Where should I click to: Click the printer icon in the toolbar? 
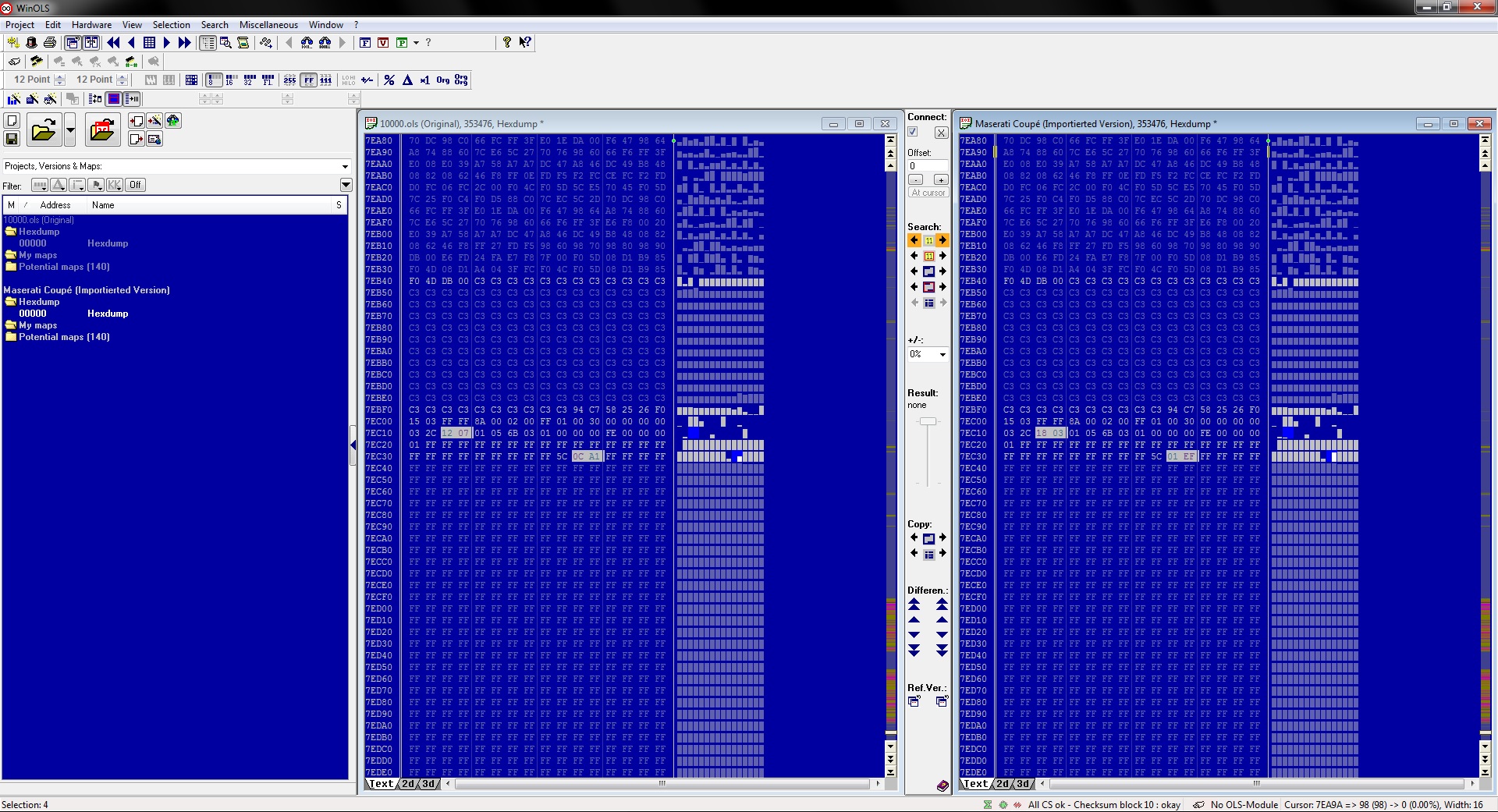click(x=50, y=43)
